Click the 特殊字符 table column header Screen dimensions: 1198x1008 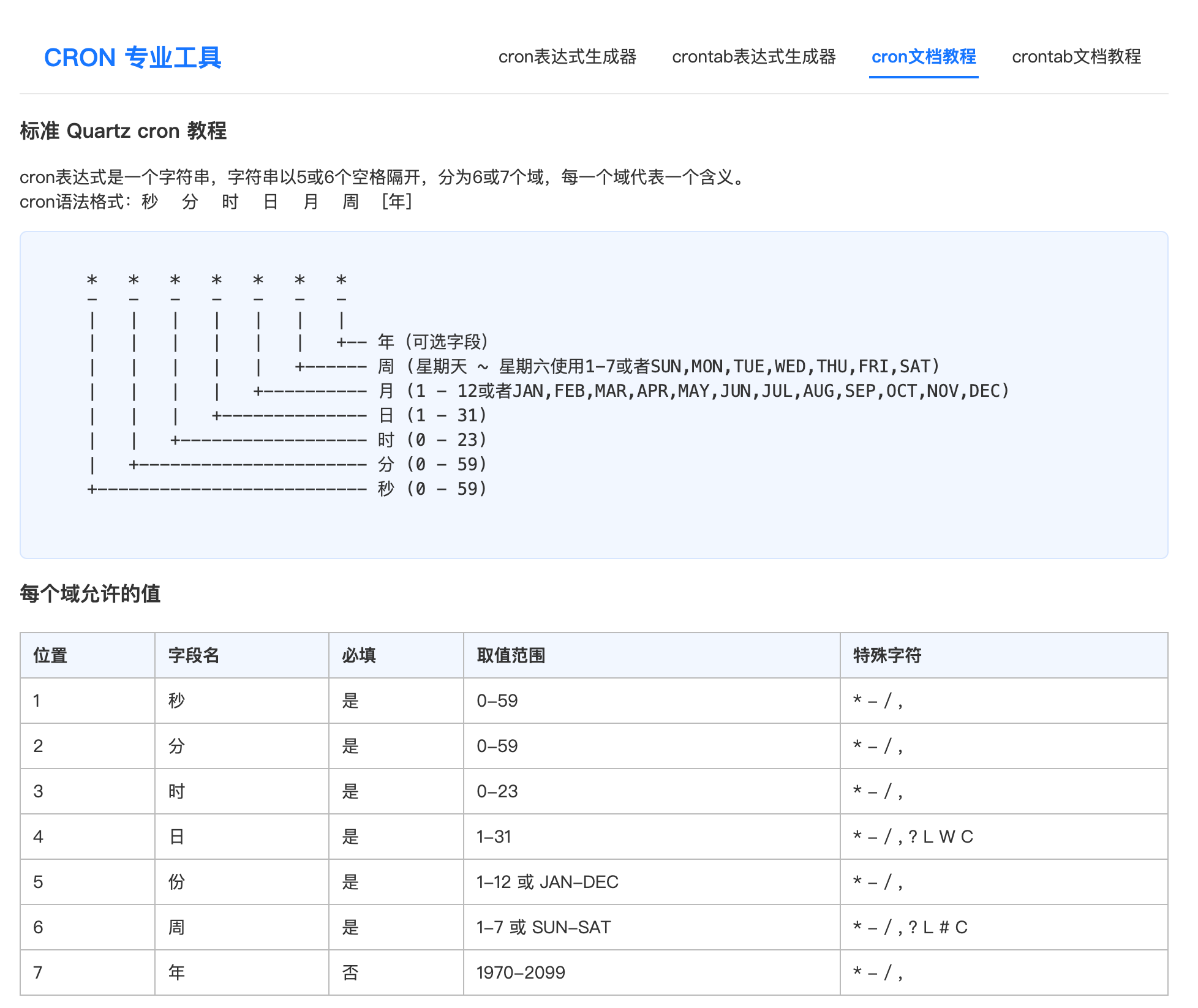point(887,655)
